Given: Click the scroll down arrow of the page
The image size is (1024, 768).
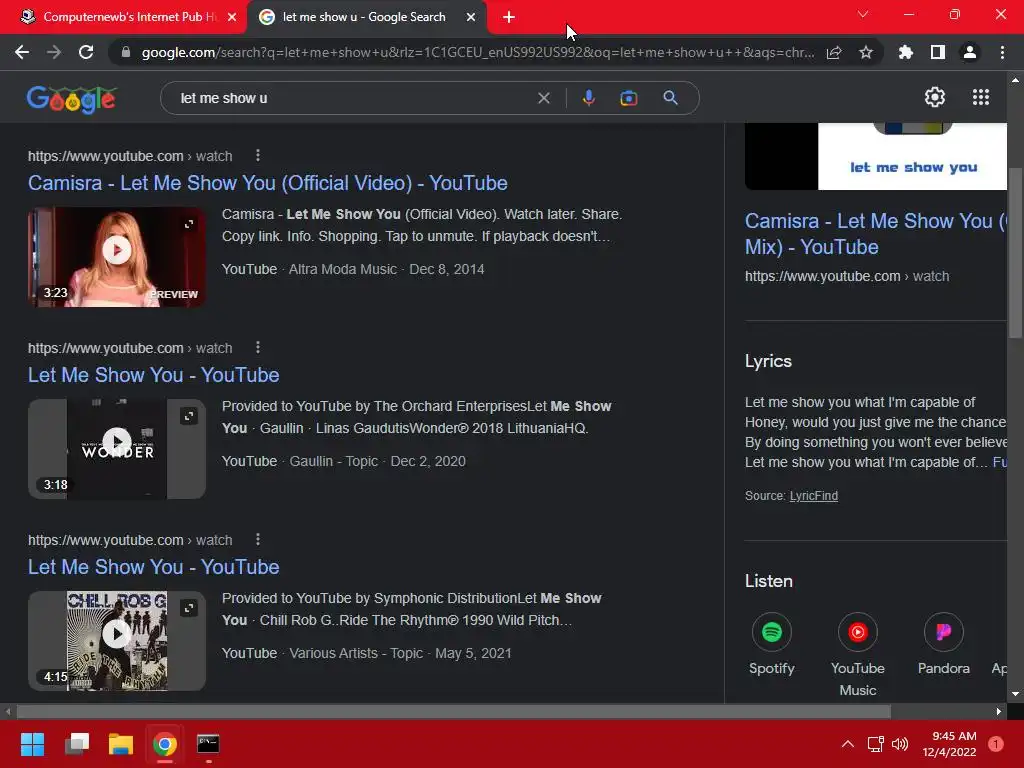Looking at the screenshot, I should (1016, 694).
